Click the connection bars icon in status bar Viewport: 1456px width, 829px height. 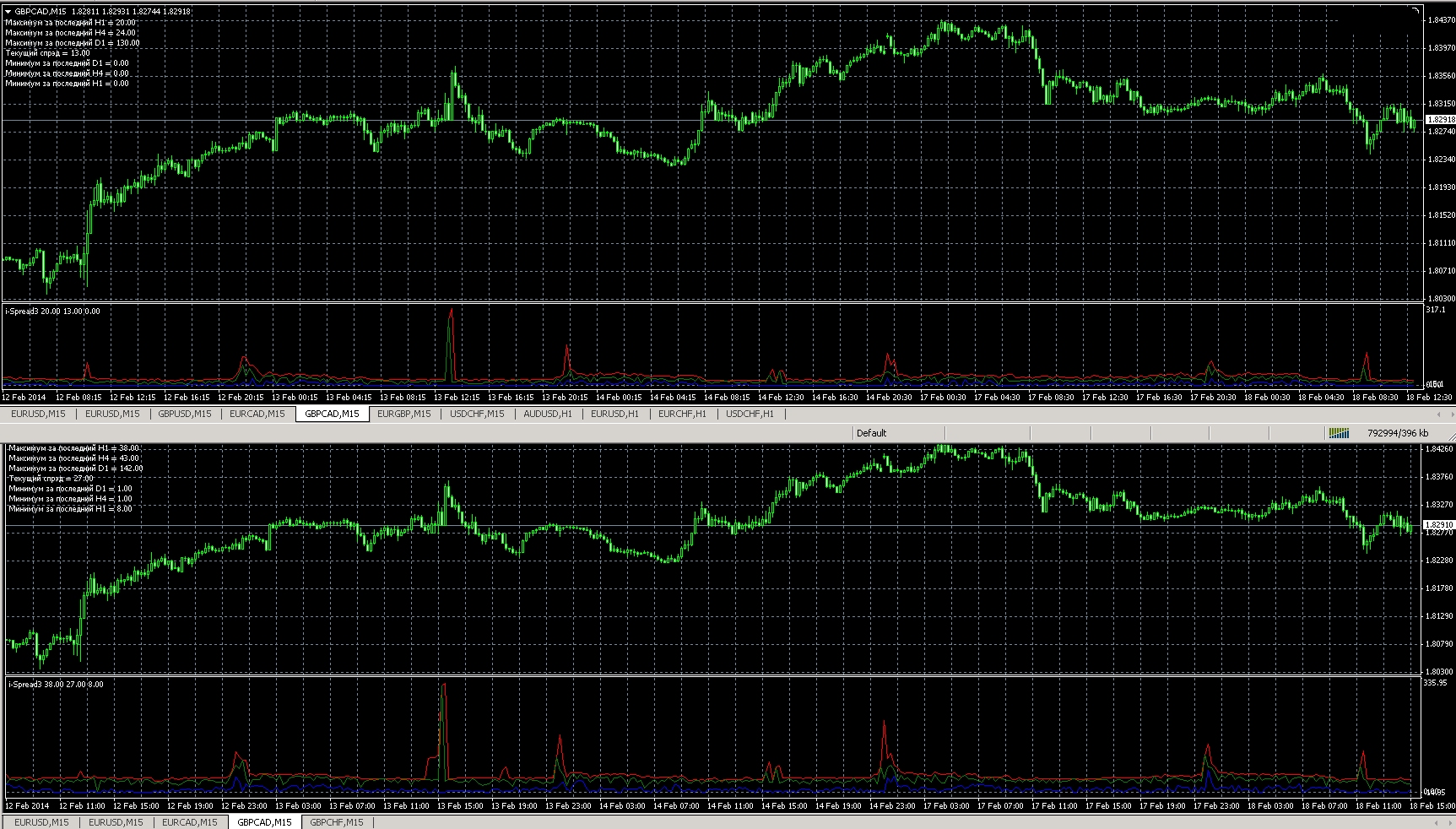pyautogui.click(x=1339, y=433)
